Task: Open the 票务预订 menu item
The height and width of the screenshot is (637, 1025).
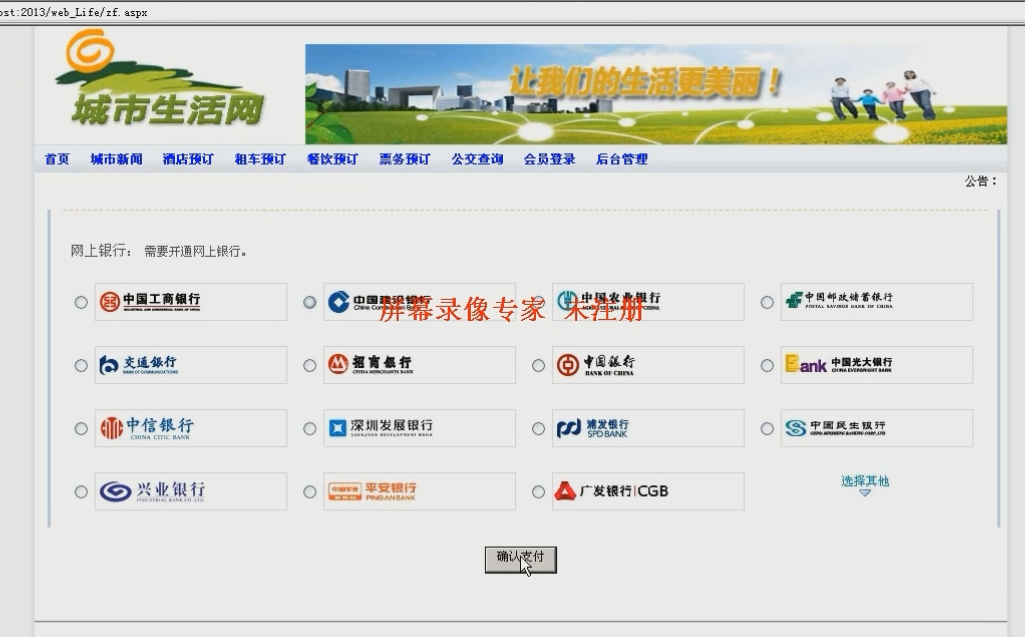Action: (405, 159)
